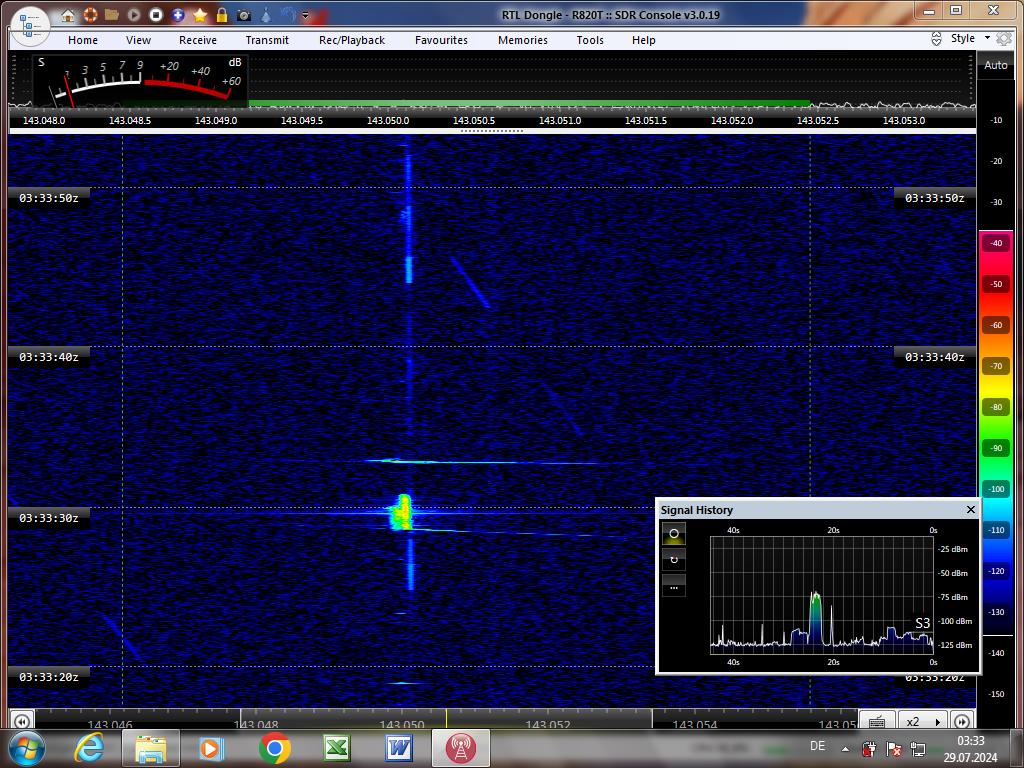This screenshot has width=1024, height=768.
Task: Open Windows Media Player from taskbar
Action: (211, 748)
